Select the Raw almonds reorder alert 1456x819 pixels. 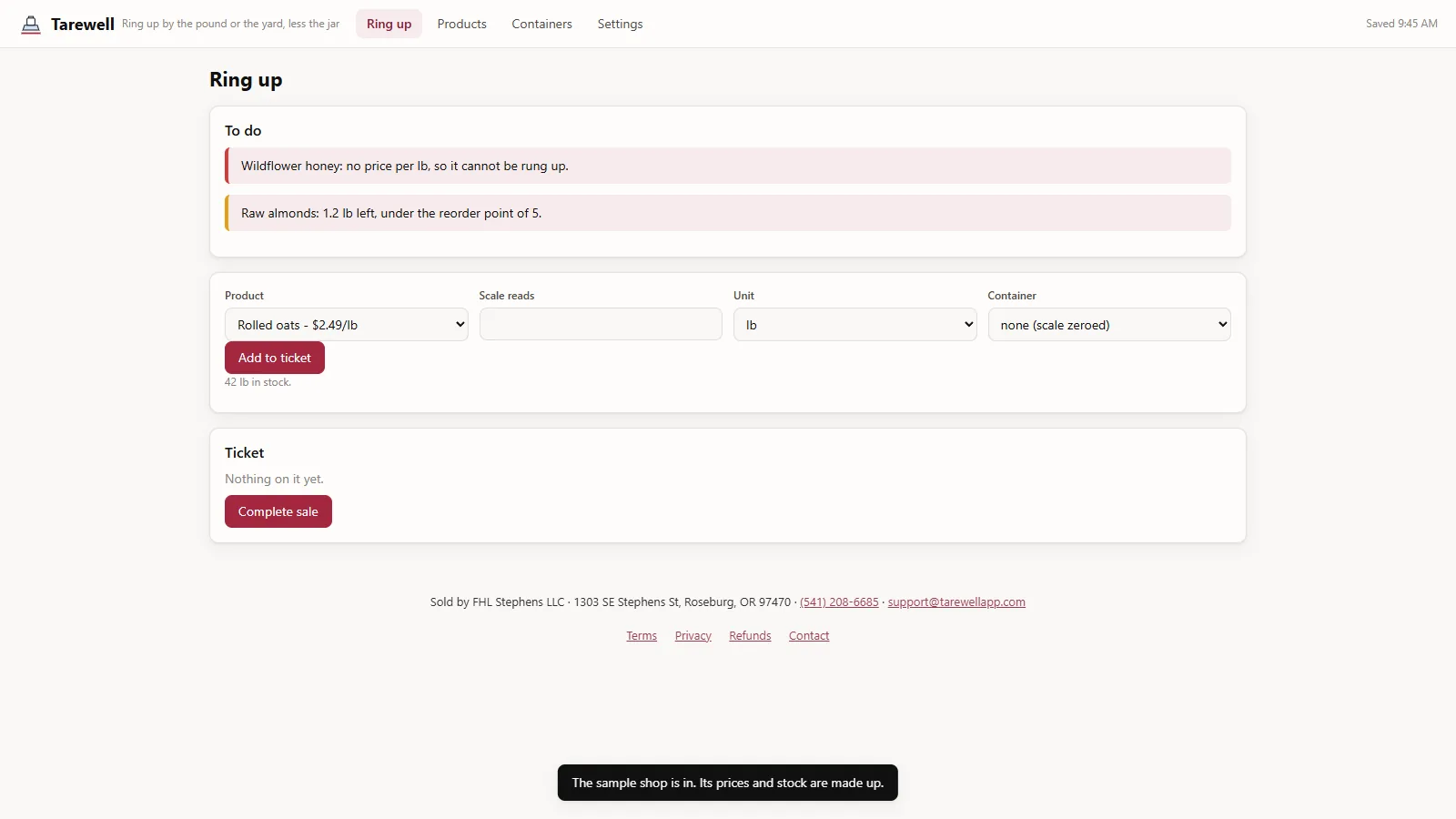[x=728, y=213]
